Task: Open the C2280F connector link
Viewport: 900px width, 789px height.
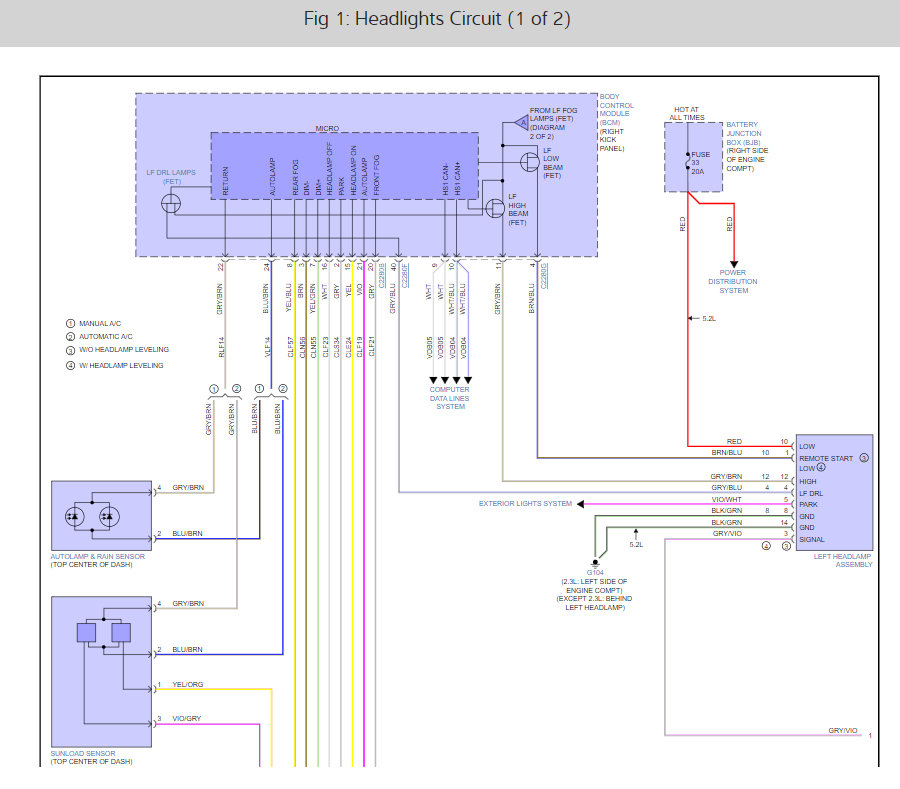Action: (405, 275)
